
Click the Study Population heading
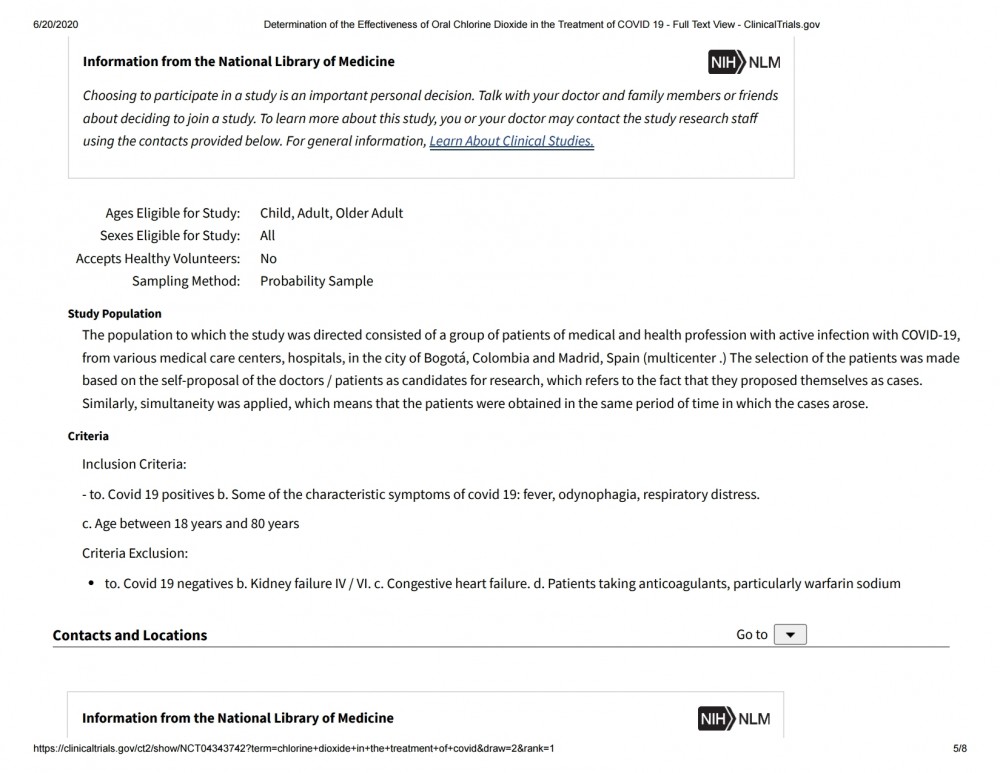coord(115,314)
